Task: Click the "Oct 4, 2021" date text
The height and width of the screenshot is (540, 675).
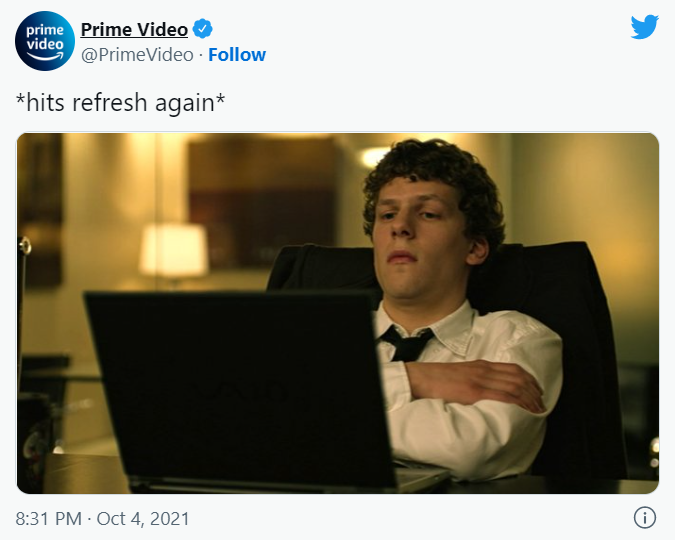Action: tap(143, 518)
